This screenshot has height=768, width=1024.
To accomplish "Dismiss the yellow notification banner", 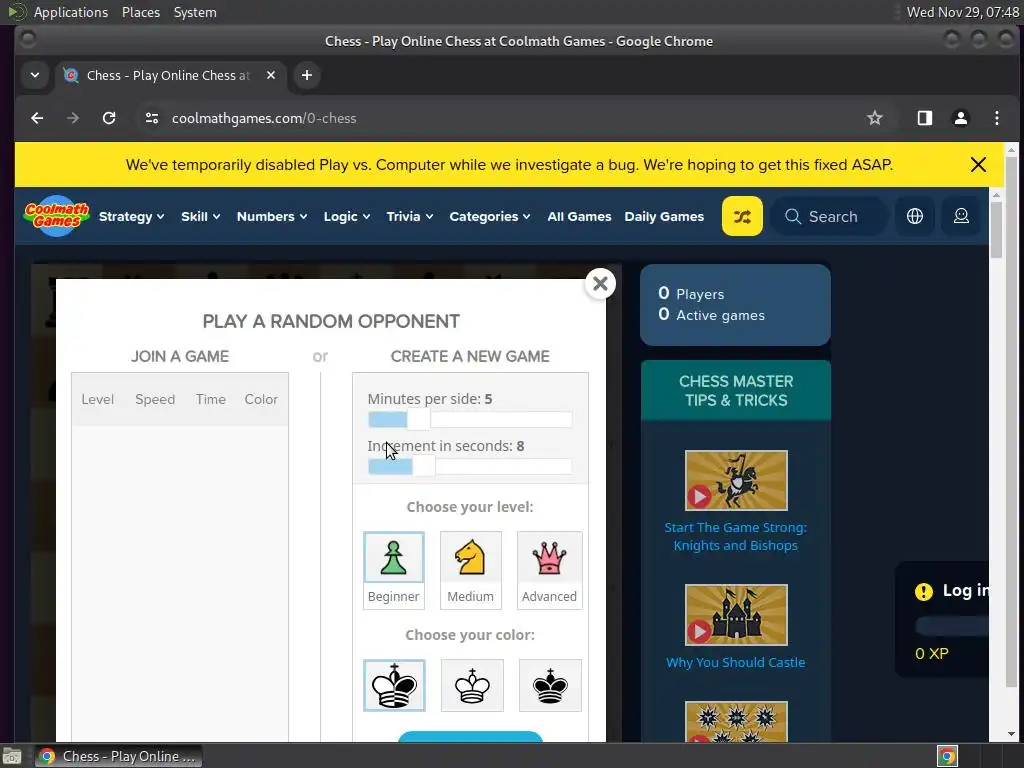I will pyautogui.click(x=978, y=165).
